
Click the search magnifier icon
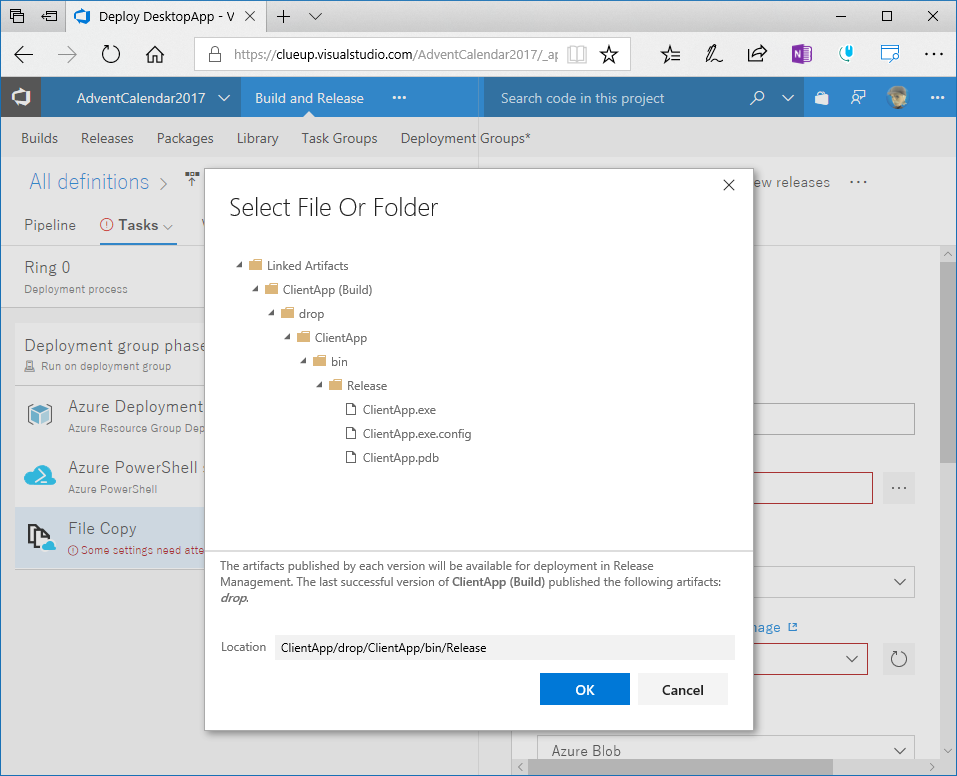coord(757,98)
